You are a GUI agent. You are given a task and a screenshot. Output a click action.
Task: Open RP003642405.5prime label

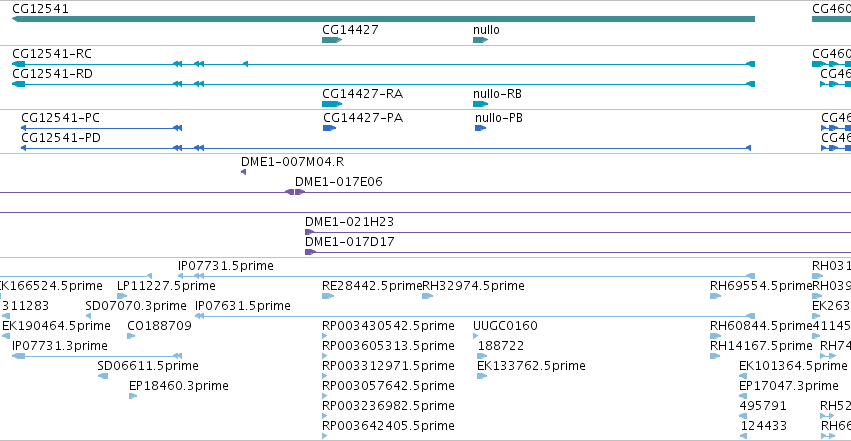point(388,426)
